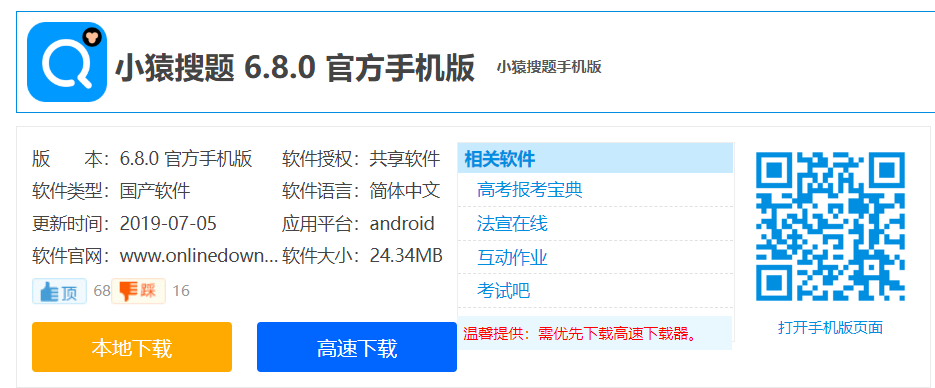Click the update date 2019-07-05
Viewport: 935px width, 388px height.
click(168, 224)
